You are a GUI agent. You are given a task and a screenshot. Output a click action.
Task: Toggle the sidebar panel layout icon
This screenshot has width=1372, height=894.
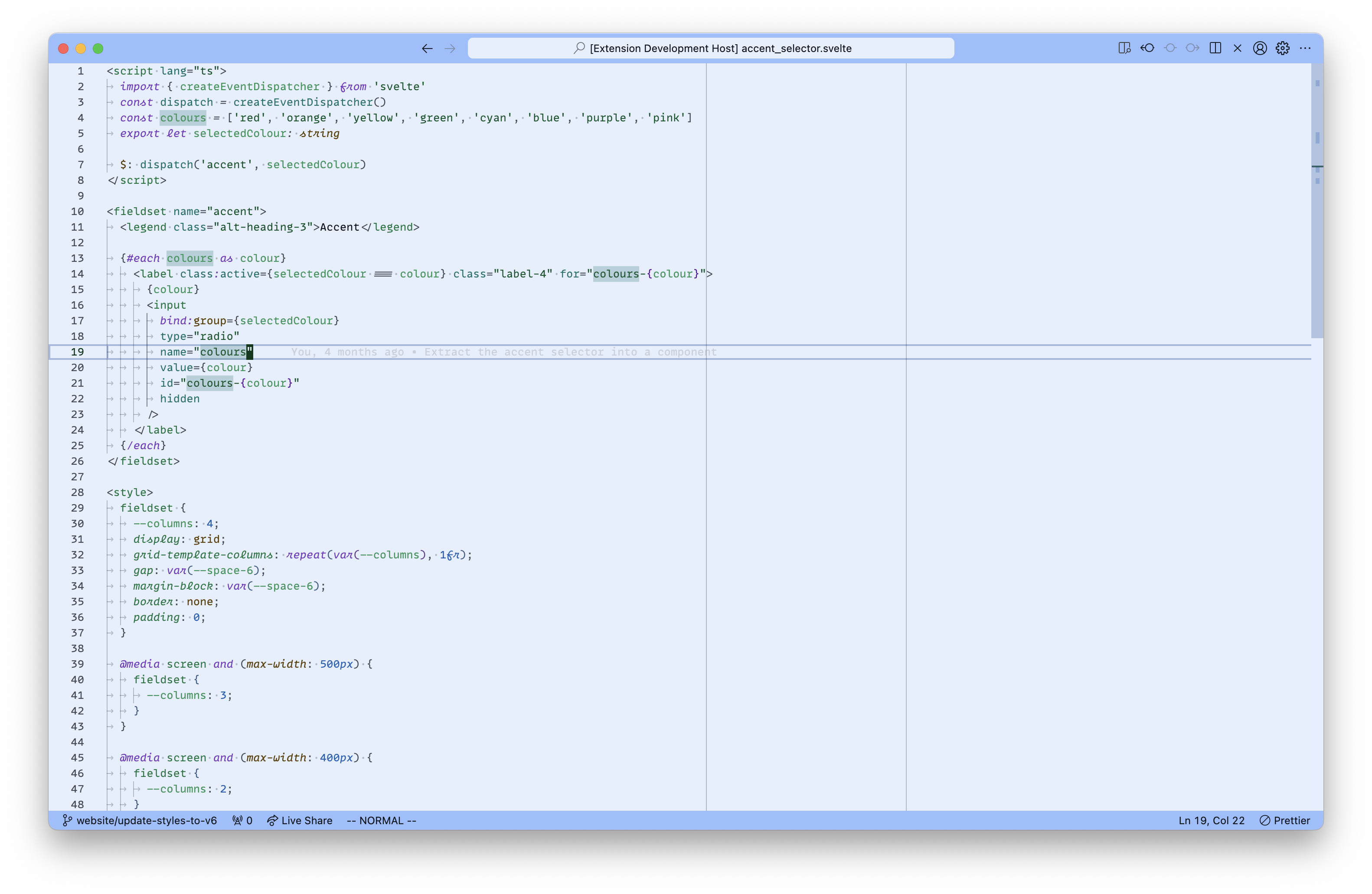1215,48
